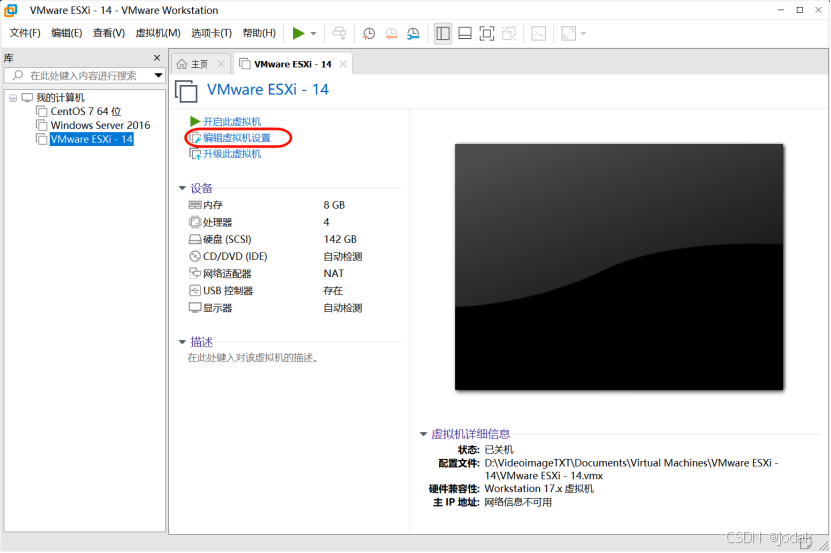Open the 文件(F) menu
831x553 pixels.
tap(25, 33)
